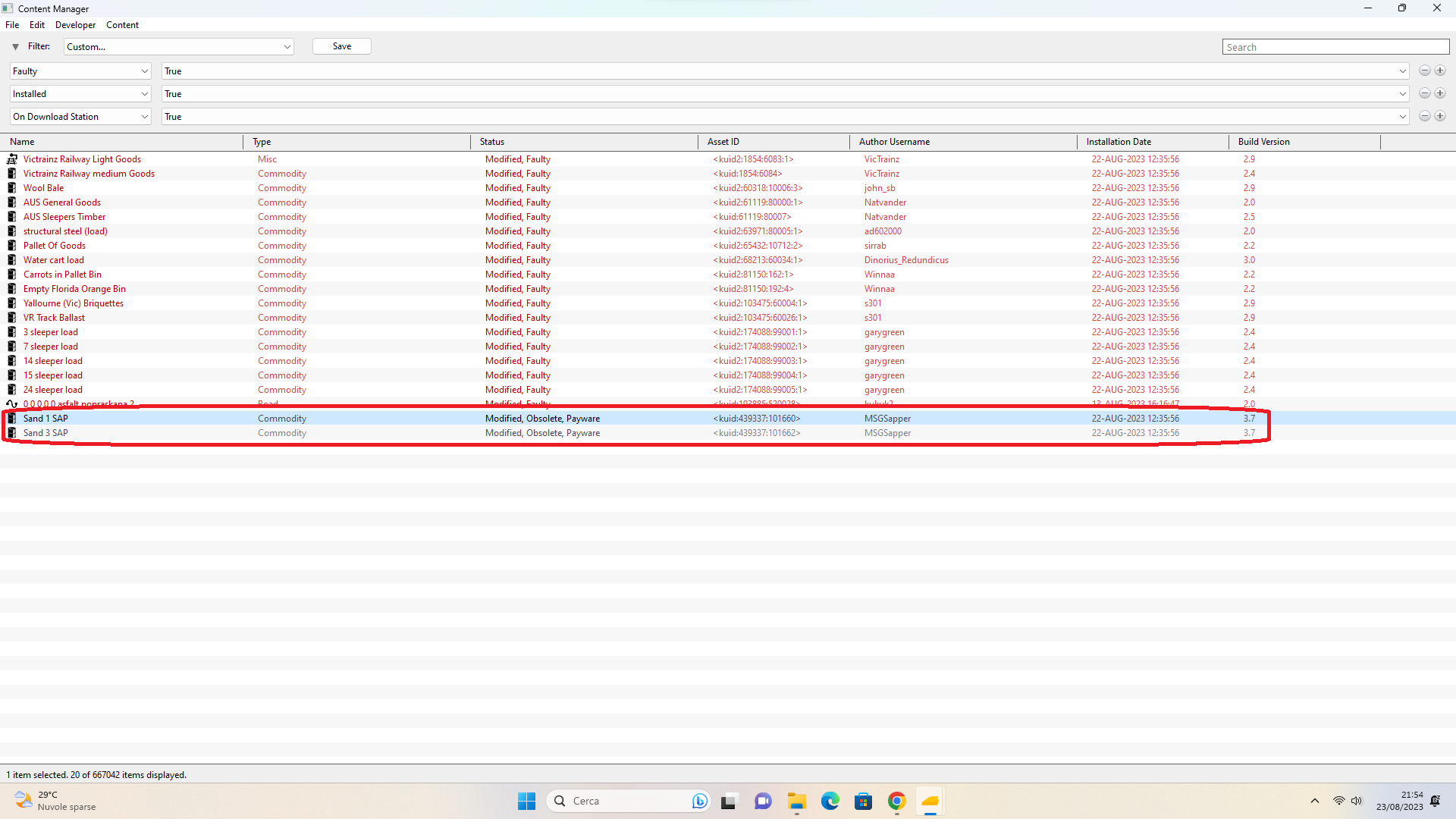Open the Content menu

pos(122,25)
